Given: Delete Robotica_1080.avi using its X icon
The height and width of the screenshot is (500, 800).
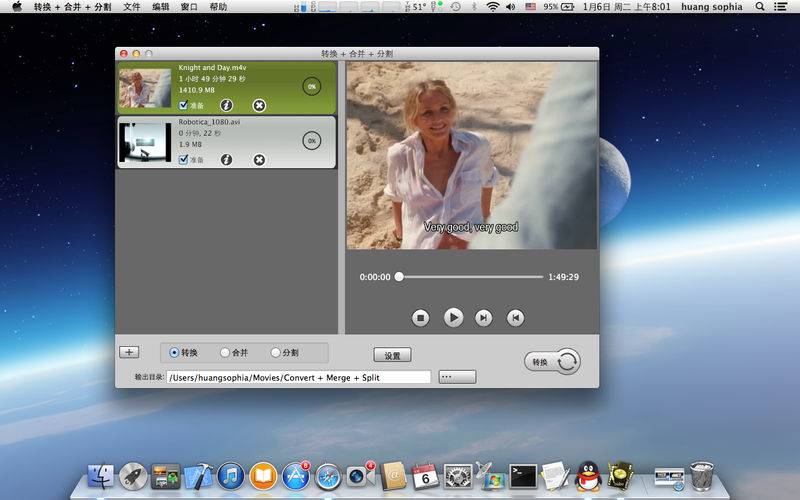Looking at the screenshot, I should [x=259, y=159].
